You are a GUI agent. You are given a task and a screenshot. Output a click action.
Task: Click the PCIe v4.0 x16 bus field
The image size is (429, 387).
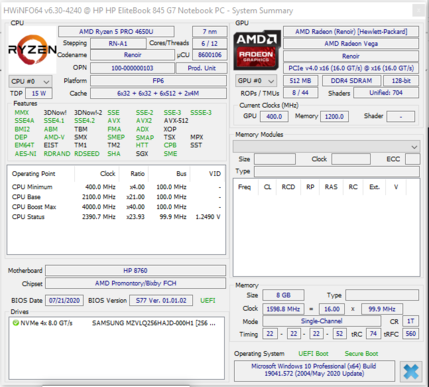point(351,68)
